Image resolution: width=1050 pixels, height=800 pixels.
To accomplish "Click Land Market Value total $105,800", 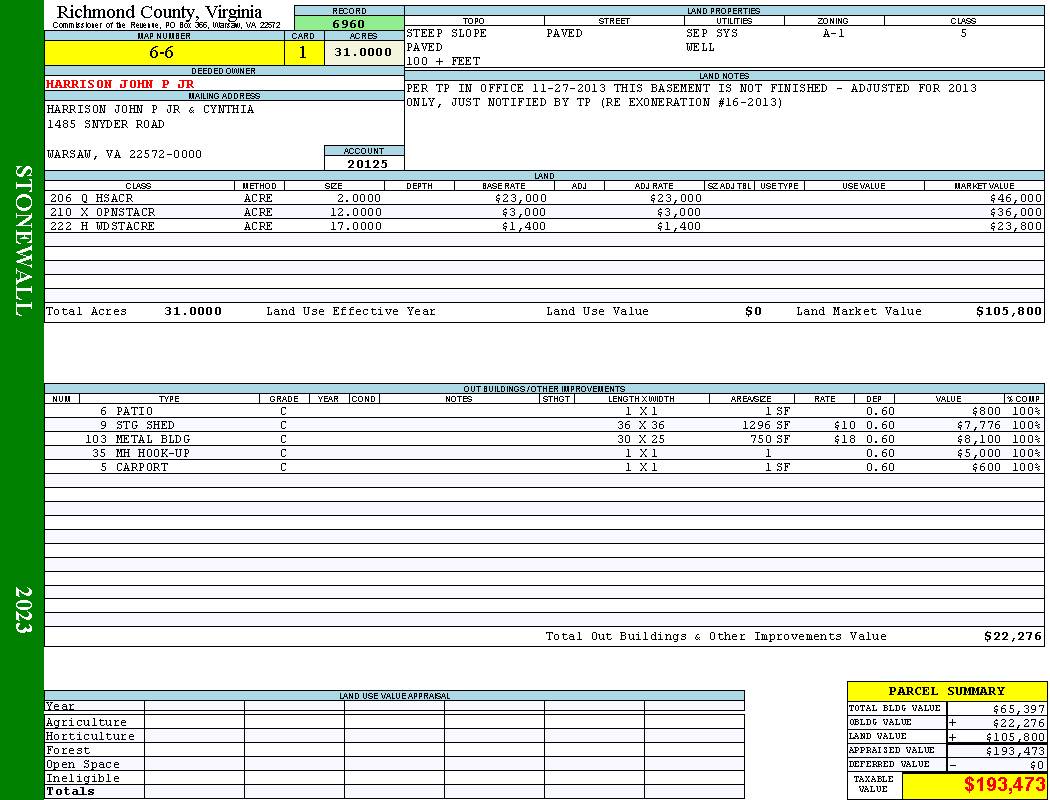I will click(1008, 312).
